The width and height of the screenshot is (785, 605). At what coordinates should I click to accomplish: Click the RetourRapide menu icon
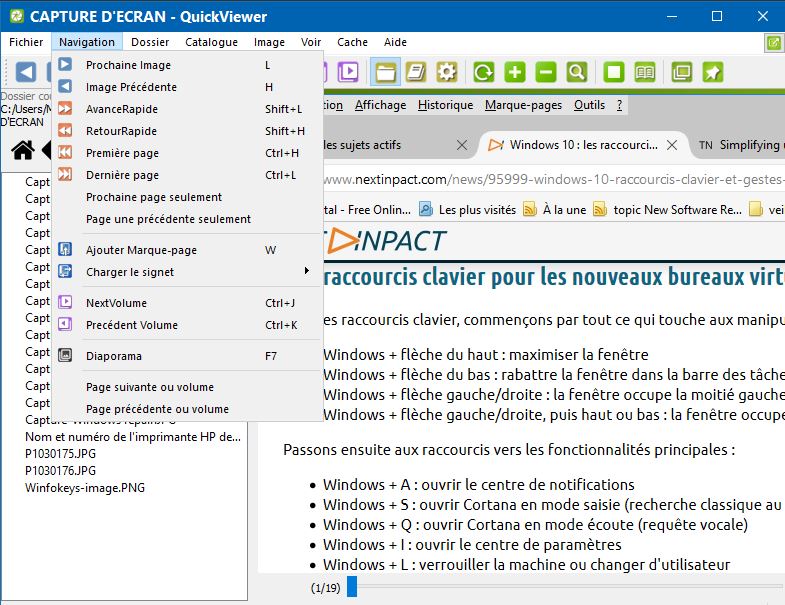tap(65, 130)
